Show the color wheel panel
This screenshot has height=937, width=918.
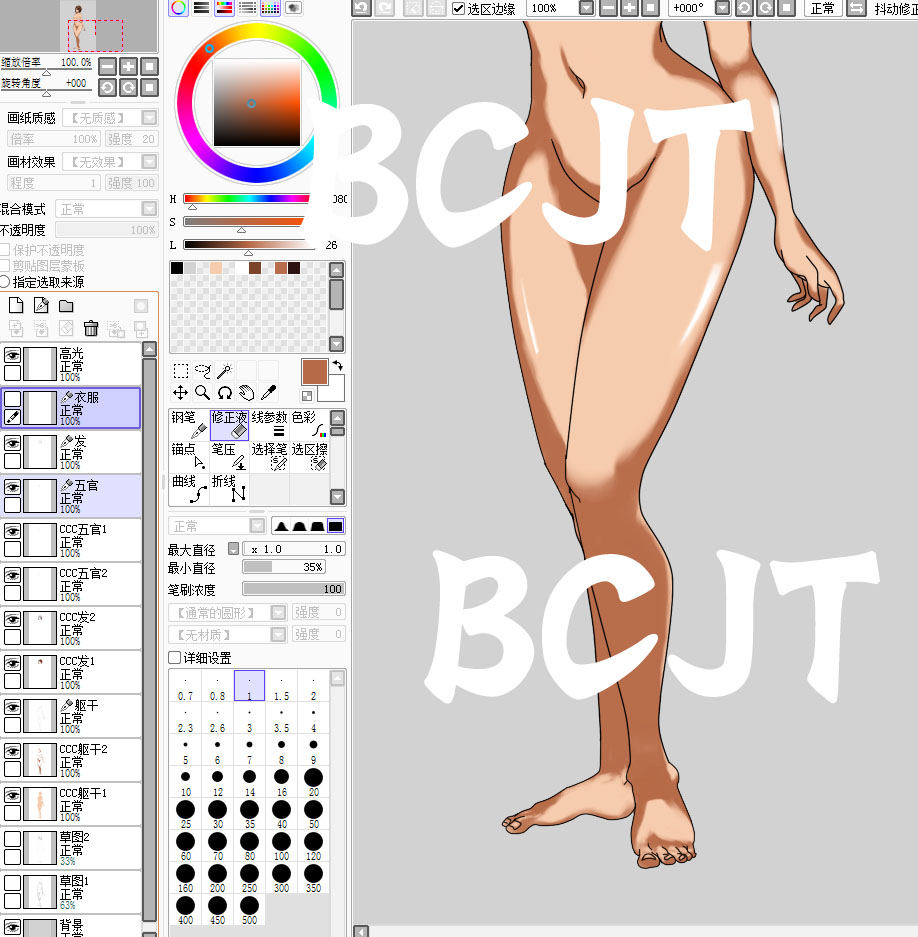click(179, 8)
